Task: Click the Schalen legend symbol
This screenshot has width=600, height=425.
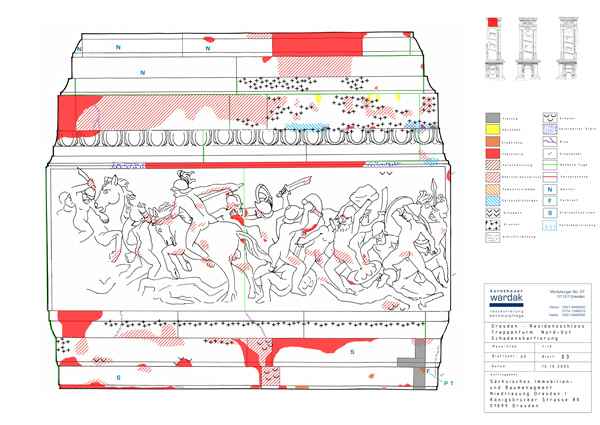Action: (550, 118)
